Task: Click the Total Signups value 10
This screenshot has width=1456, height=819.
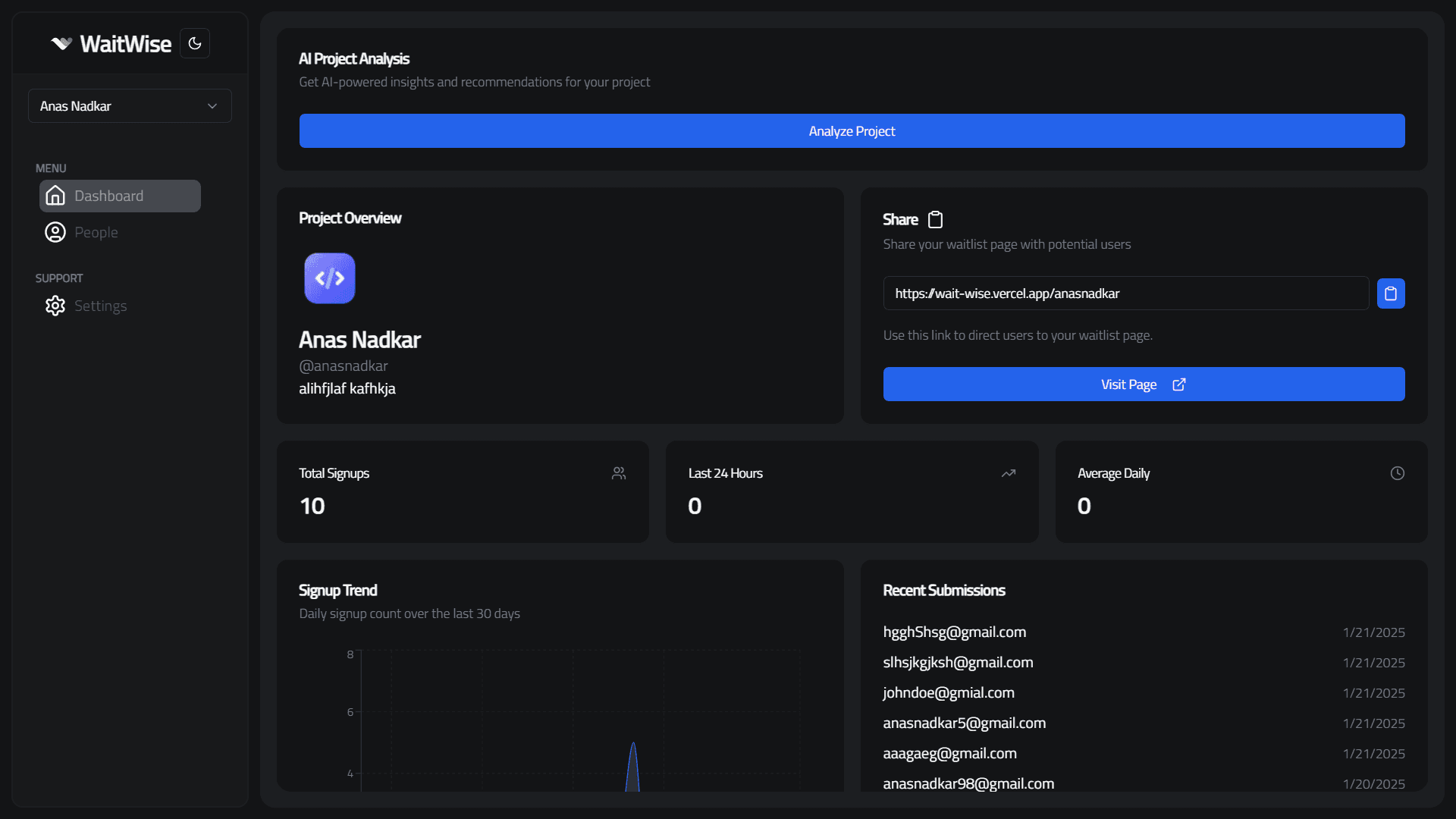Action: pos(312,506)
